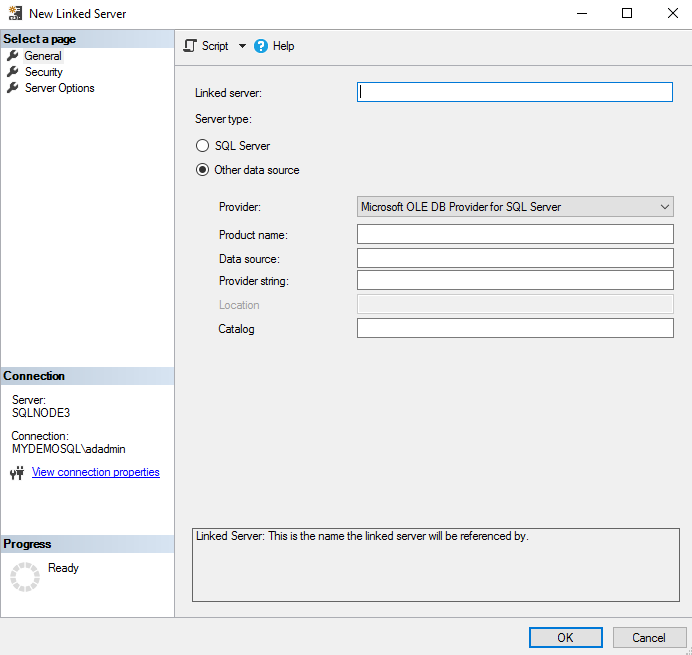Screen dimensions: 692x655
Task: Click wrench icon beside Server Options
Action: click(x=13, y=88)
